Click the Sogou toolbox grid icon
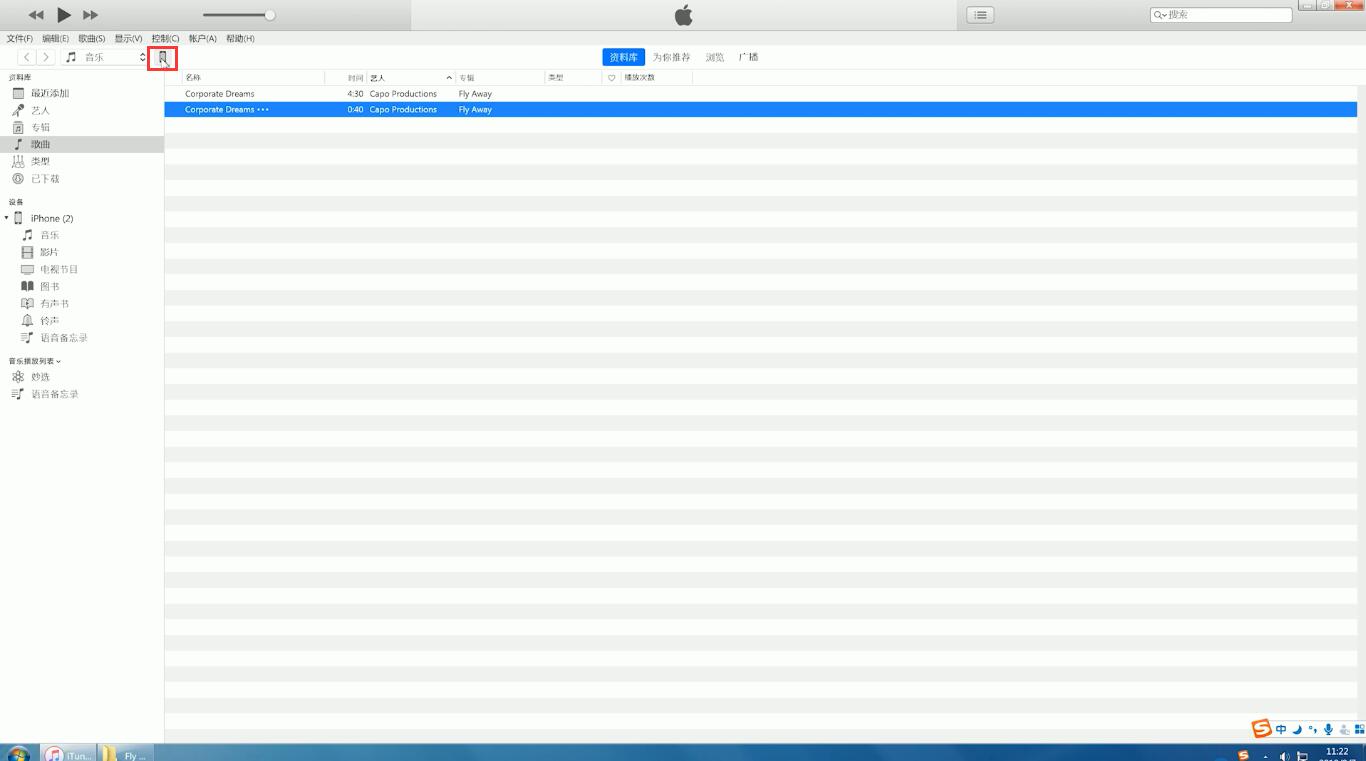 coord(1359,730)
